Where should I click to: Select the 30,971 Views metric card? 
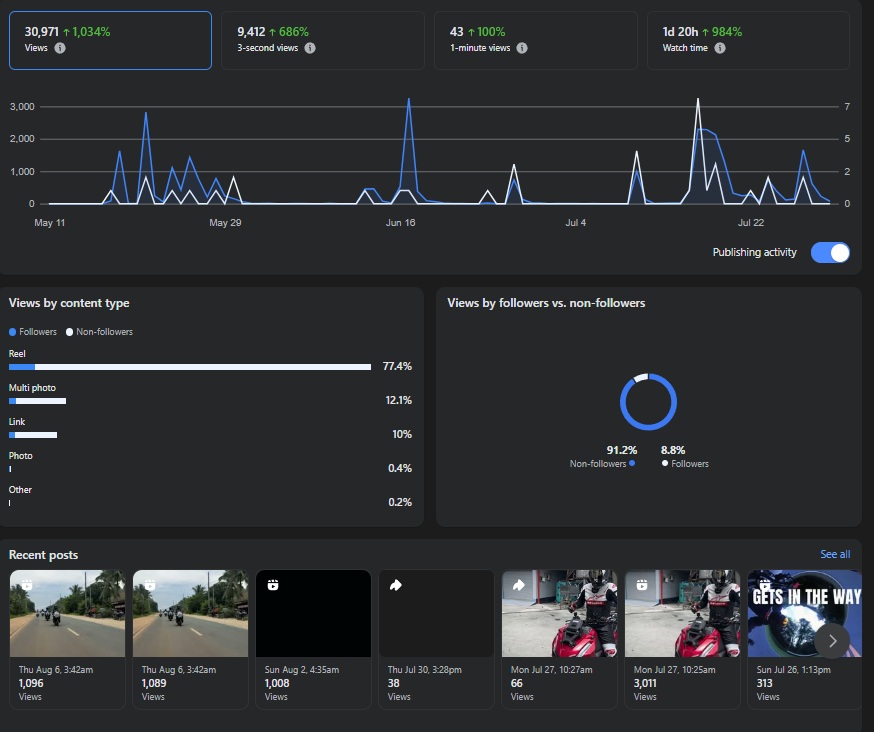click(110, 40)
